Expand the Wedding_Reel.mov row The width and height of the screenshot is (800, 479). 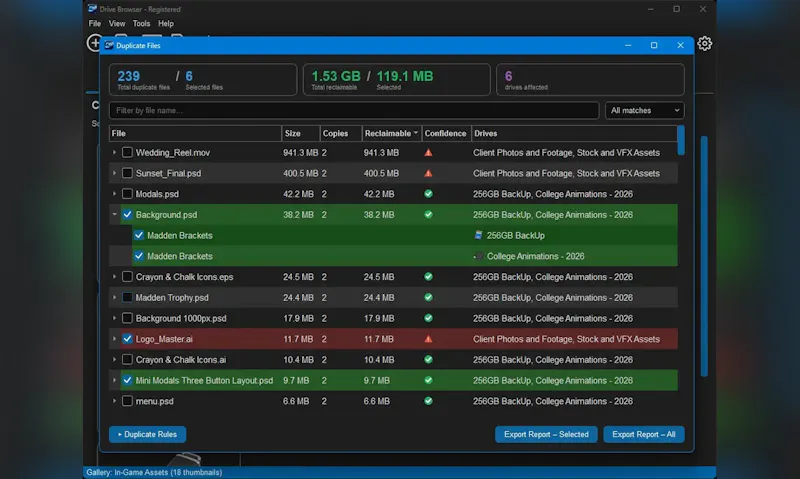pos(114,153)
